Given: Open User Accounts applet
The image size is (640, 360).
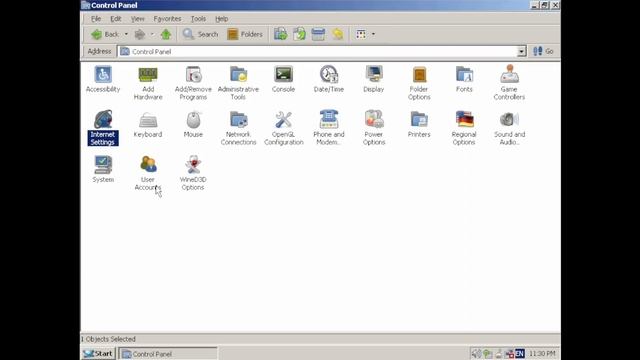Looking at the screenshot, I should click(x=148, y=173).
